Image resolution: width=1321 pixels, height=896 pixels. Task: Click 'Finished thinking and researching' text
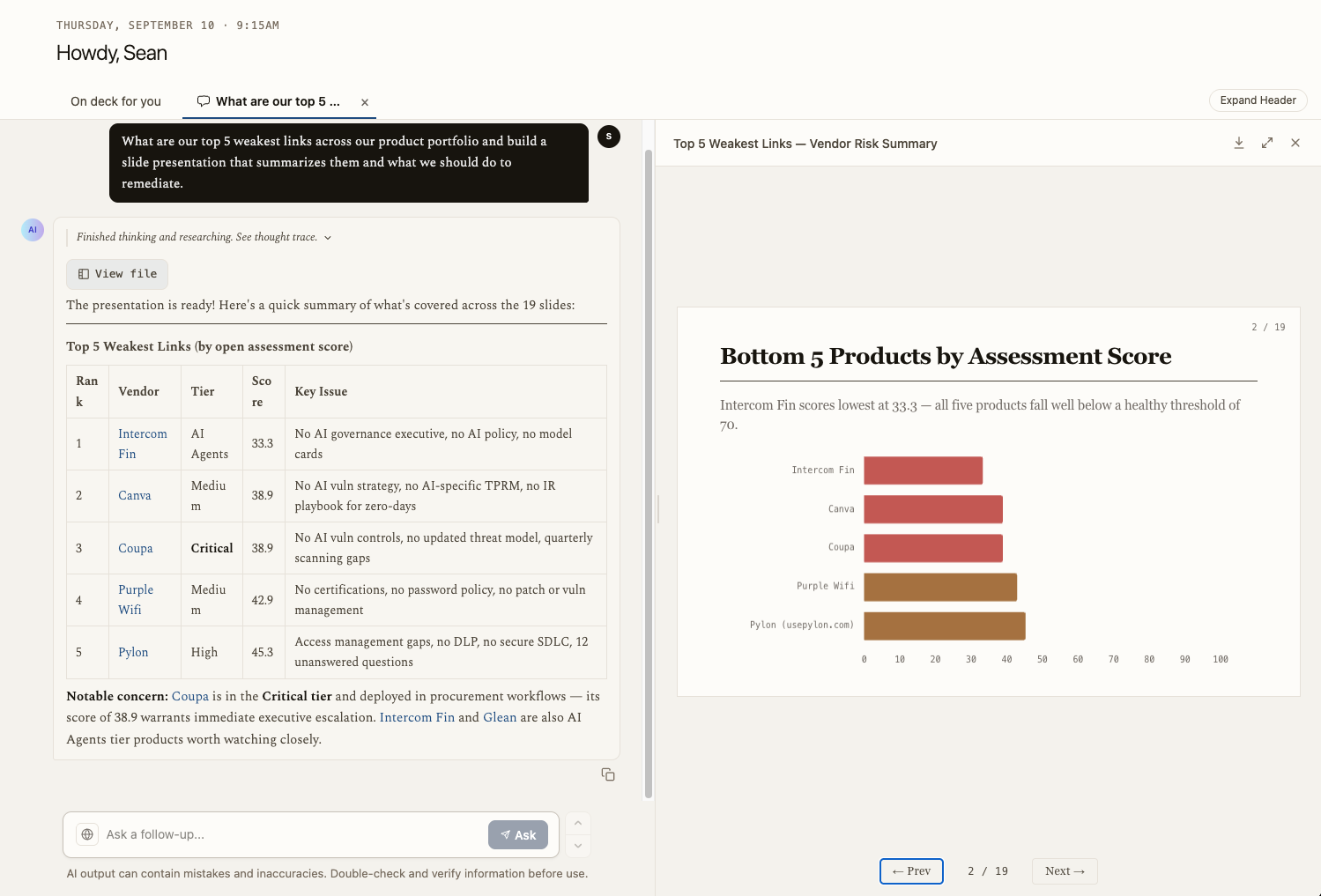coord(197,237)
